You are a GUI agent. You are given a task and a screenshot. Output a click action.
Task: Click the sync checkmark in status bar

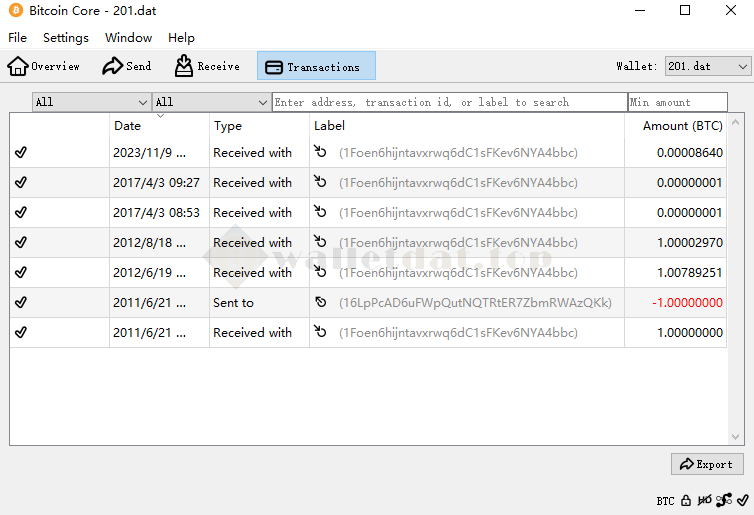742,500
